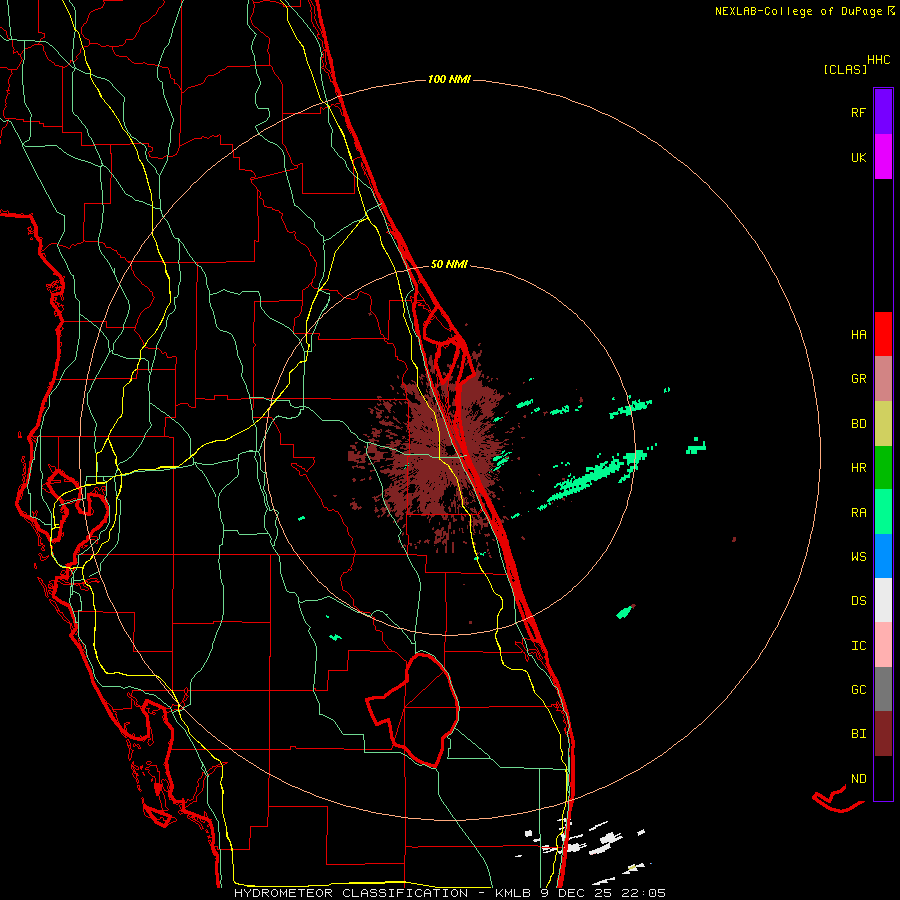900x900 pixels.
Task: Click the 'HR' legend label
Action: [858, 468]
